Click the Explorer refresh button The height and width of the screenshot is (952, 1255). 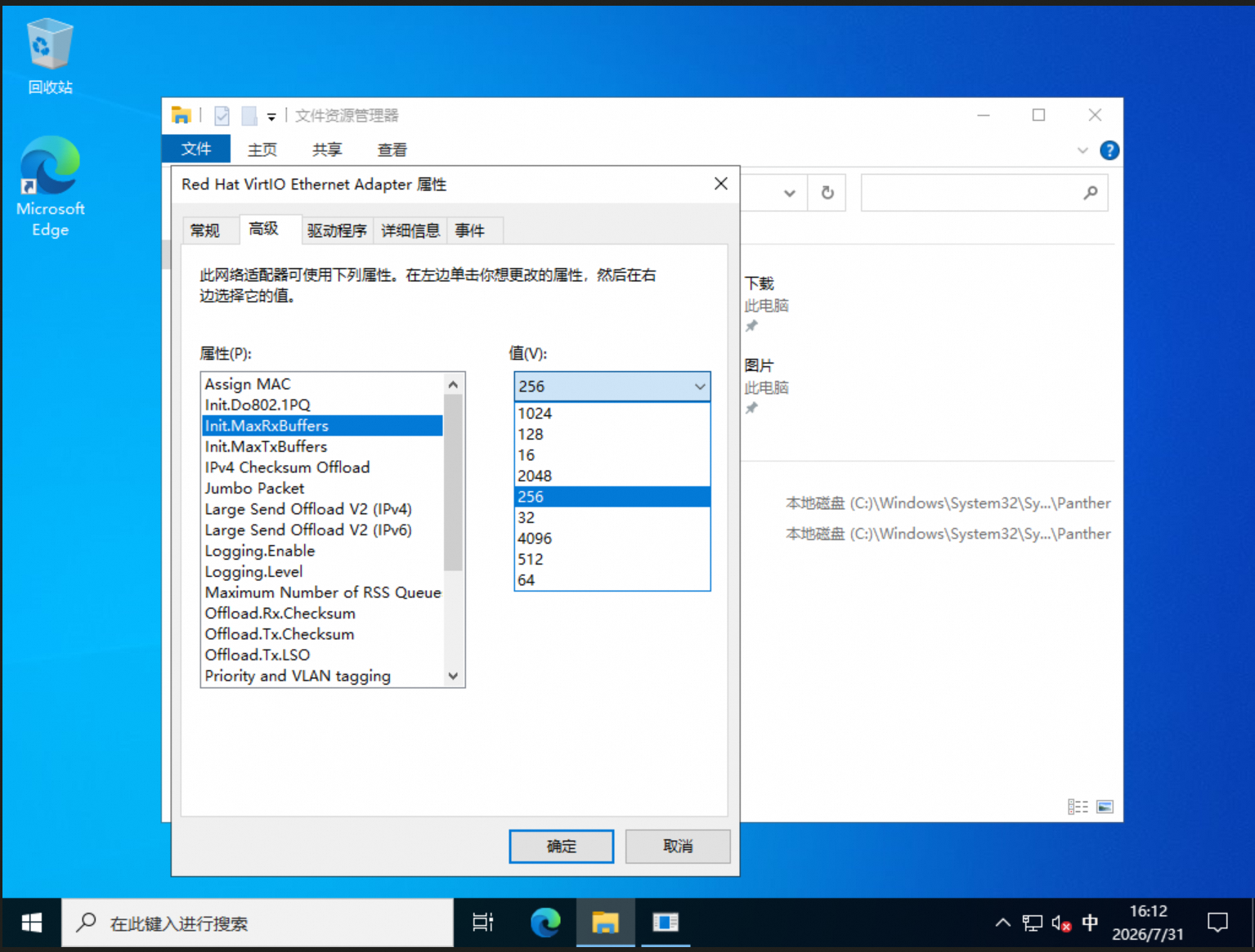pos(827,193)
